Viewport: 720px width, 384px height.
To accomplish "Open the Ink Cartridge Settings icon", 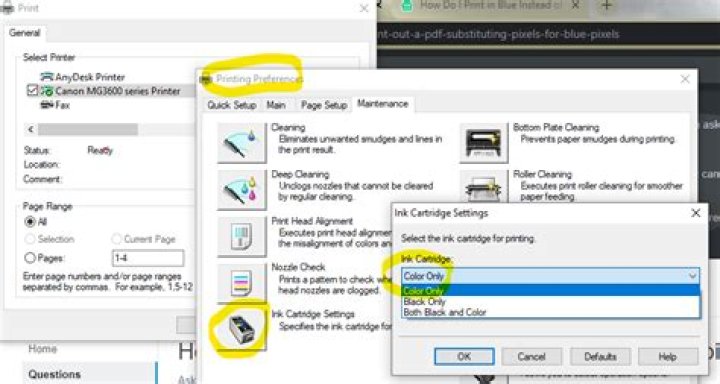I will click(242, 329).
